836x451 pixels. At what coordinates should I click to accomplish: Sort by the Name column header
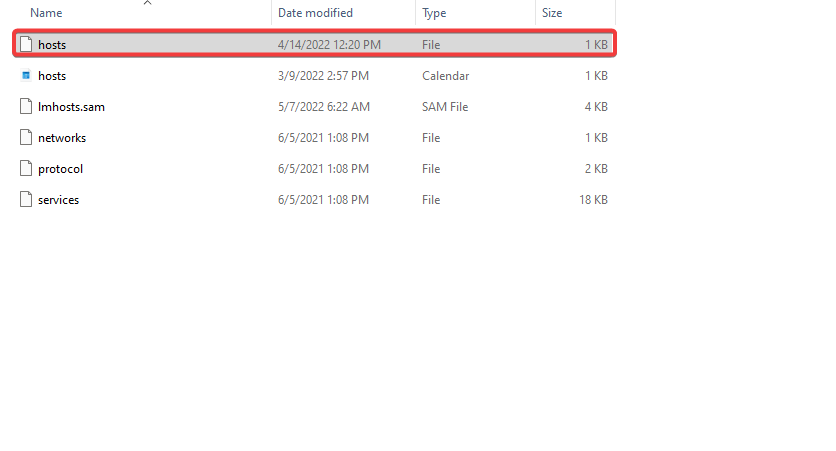pos(46,13)
